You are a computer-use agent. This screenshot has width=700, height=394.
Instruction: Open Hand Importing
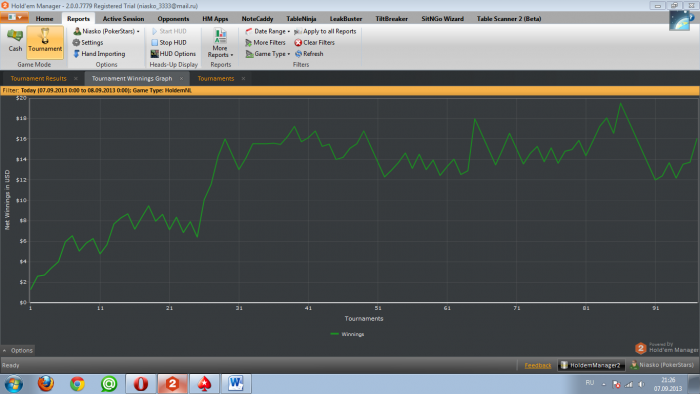point(99,54)
